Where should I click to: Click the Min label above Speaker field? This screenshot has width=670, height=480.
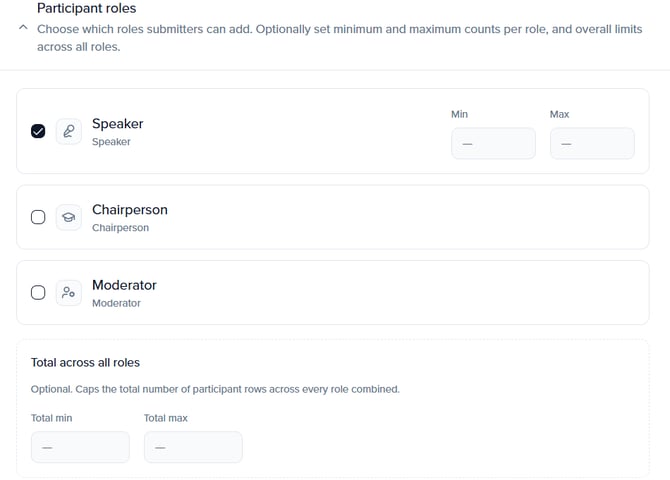pos(459,114)
